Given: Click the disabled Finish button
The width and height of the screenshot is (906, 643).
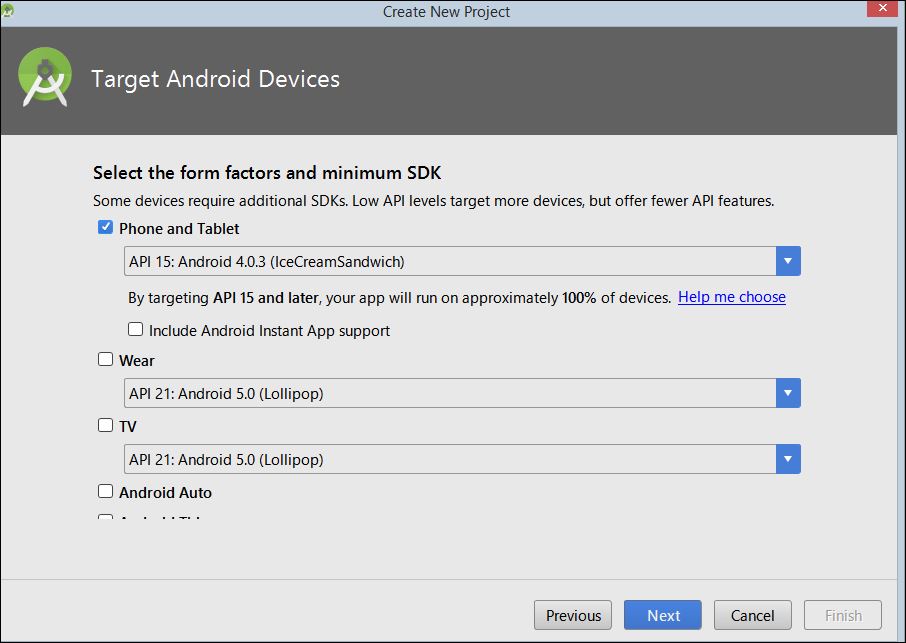Looking at the screenshot, I should coord(843,615).
